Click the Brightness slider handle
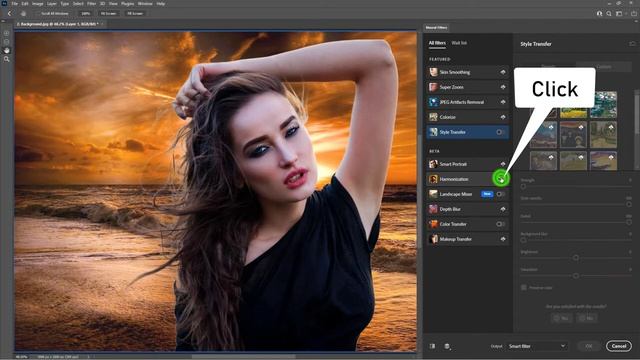Screen dimensions: 640x360 [576, 258]
